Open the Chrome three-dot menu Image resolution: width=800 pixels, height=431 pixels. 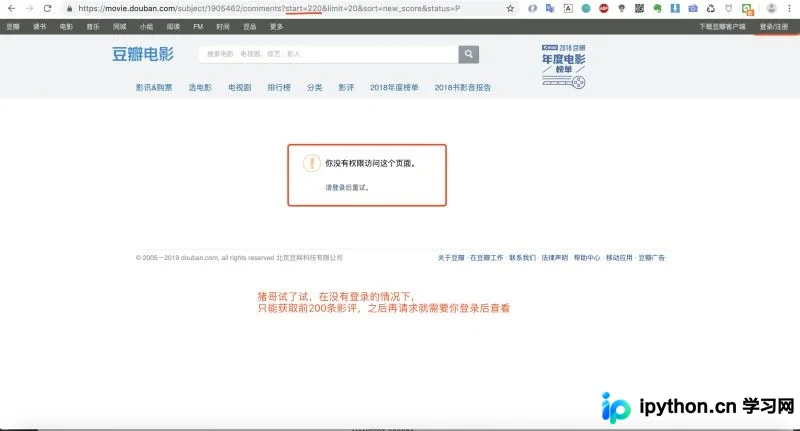[x=789, y=9]
